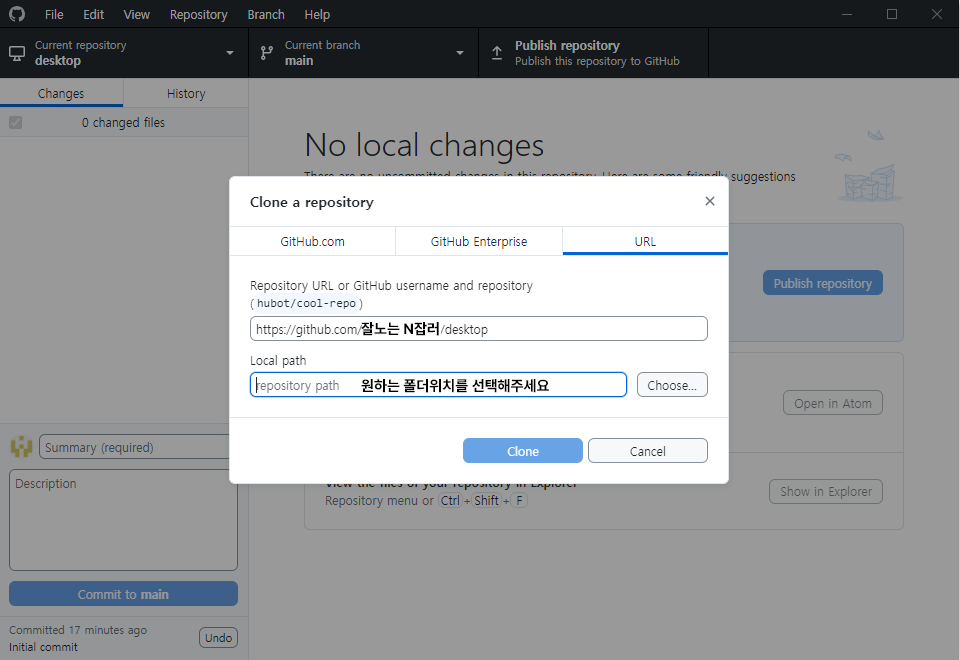Viewport: 960px width, 660px height.
Task: Click the monitor icon beside Current repository
Action: 17,53
